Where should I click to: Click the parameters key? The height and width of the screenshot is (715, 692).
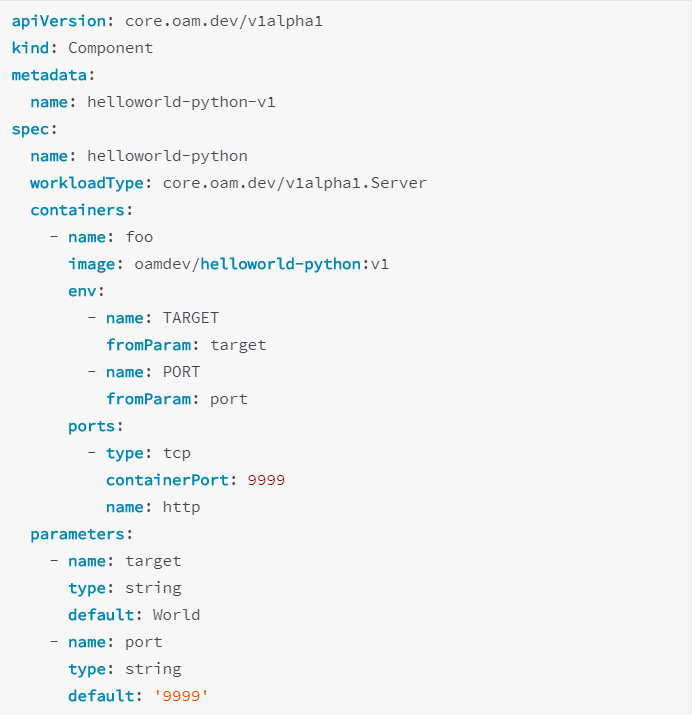(77, 534)
